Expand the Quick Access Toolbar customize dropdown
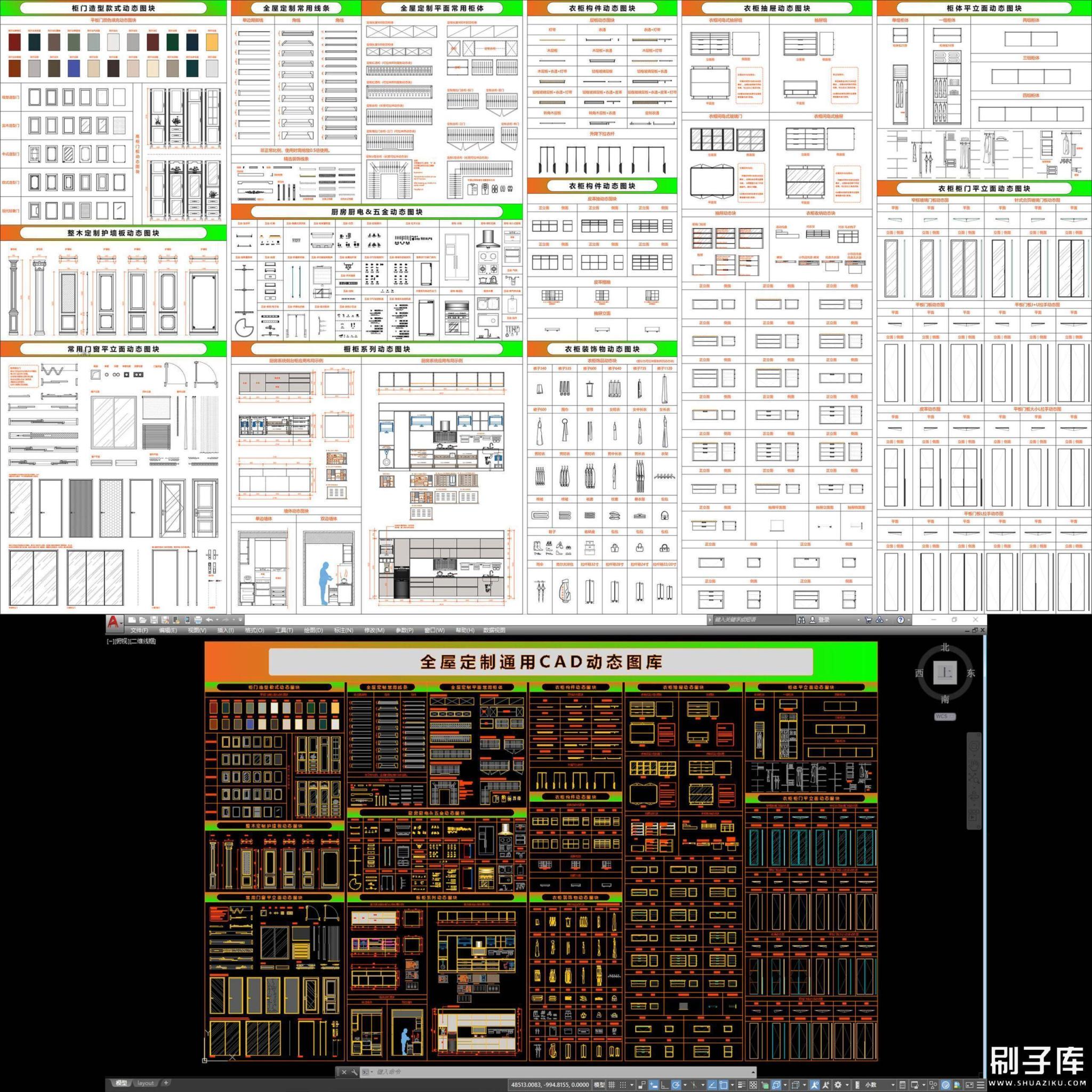 [x=241, y=620]
